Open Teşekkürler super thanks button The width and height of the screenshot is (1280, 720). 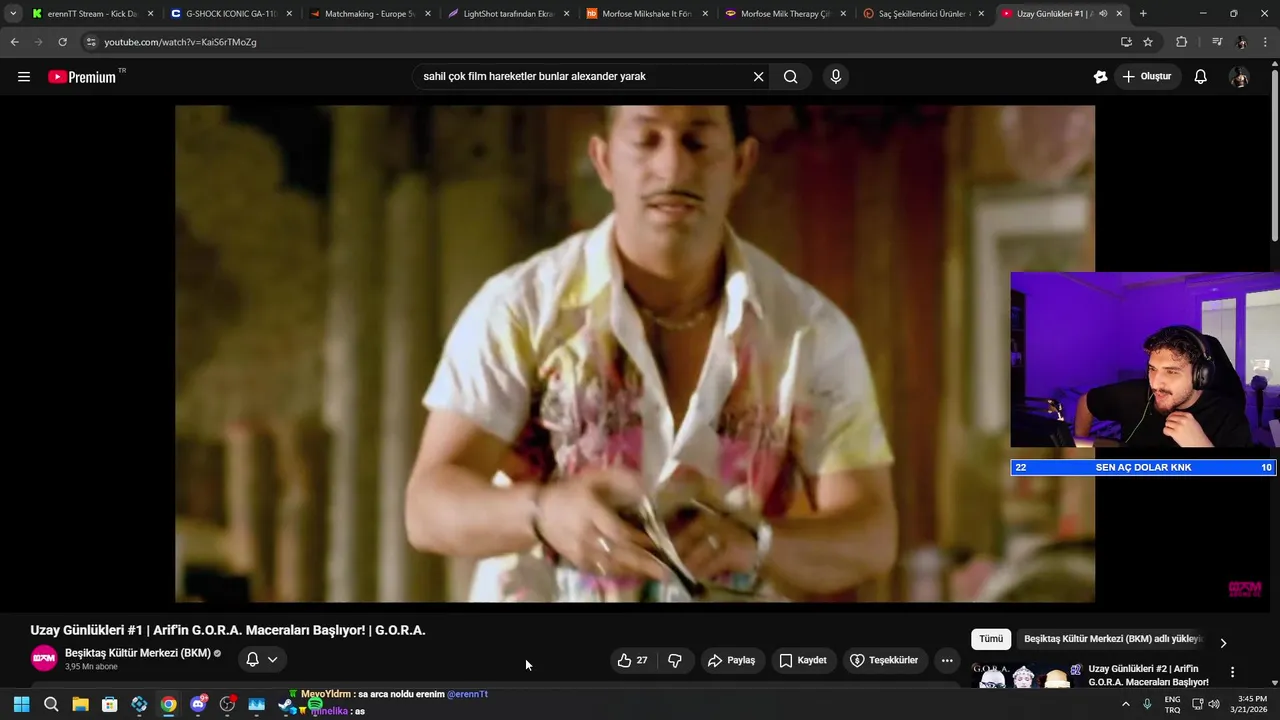[884, 660]
